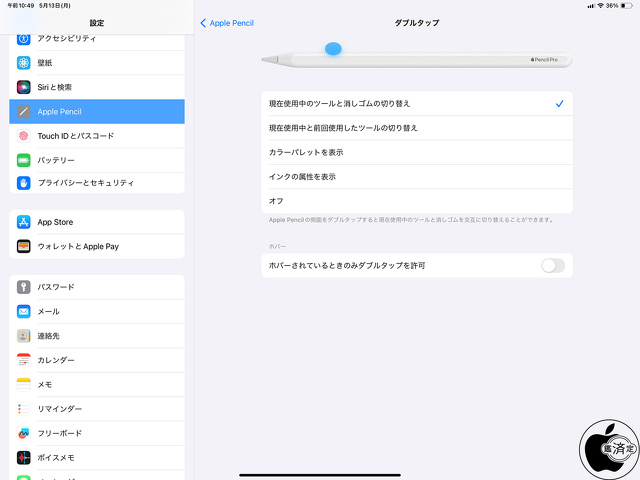640x480 pixels.
Task: Choose カラーパレットを表示 option
Action: click(417, 152)
